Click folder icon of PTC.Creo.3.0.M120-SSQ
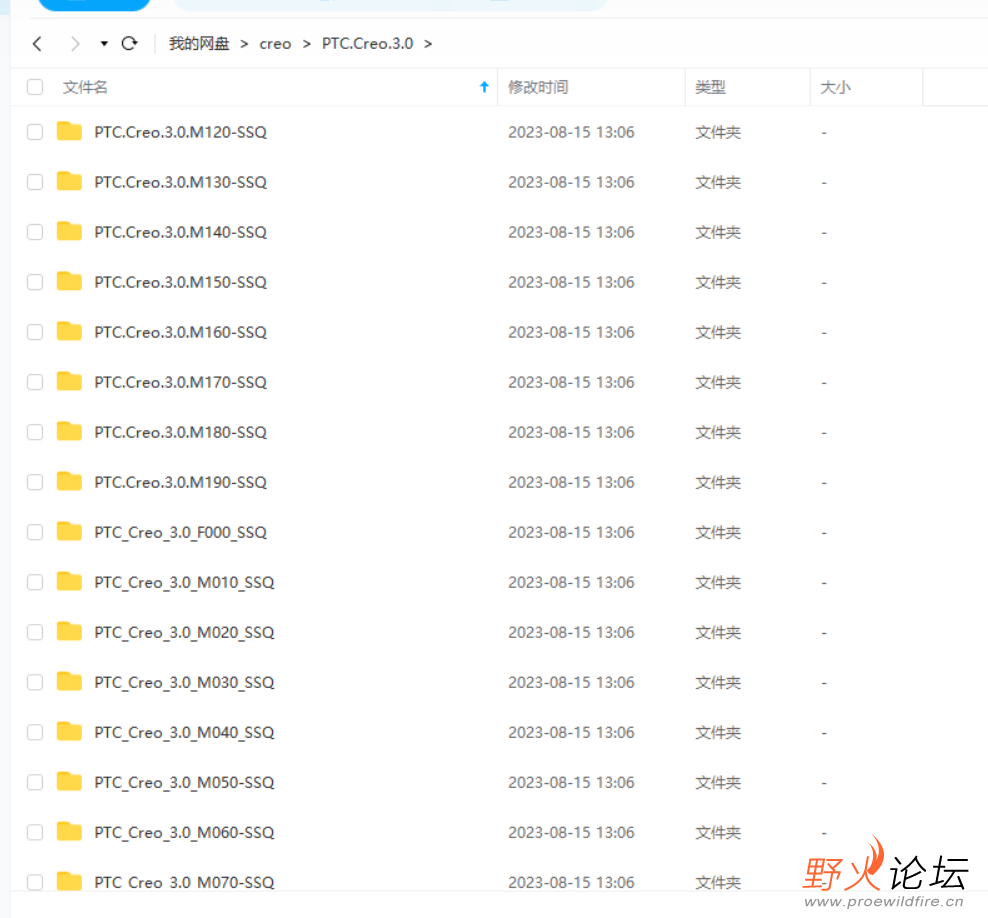988x918 pixels. pyautogui.click(x=69, y=131)
